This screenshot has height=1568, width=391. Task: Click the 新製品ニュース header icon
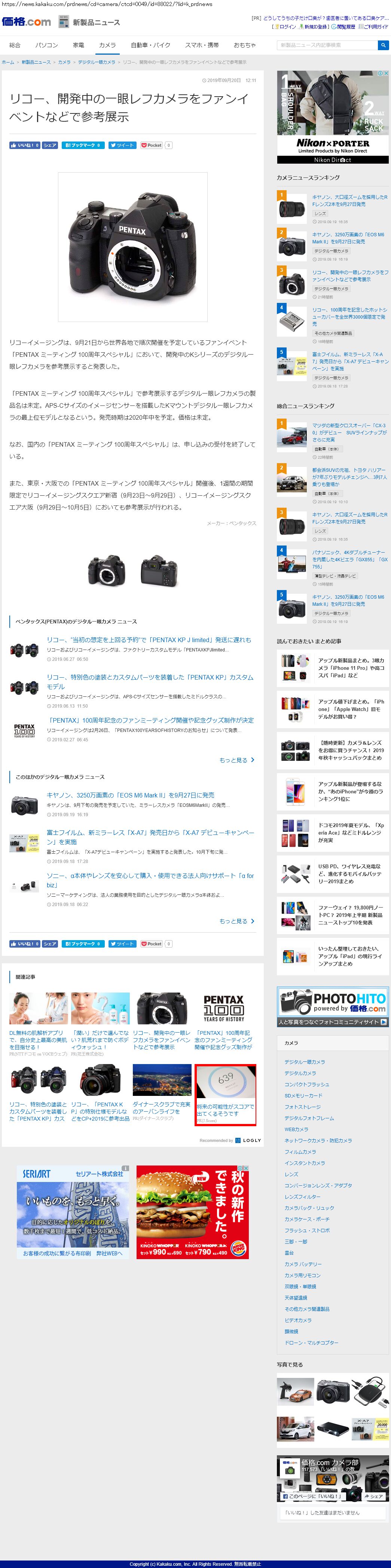(63, 22)
